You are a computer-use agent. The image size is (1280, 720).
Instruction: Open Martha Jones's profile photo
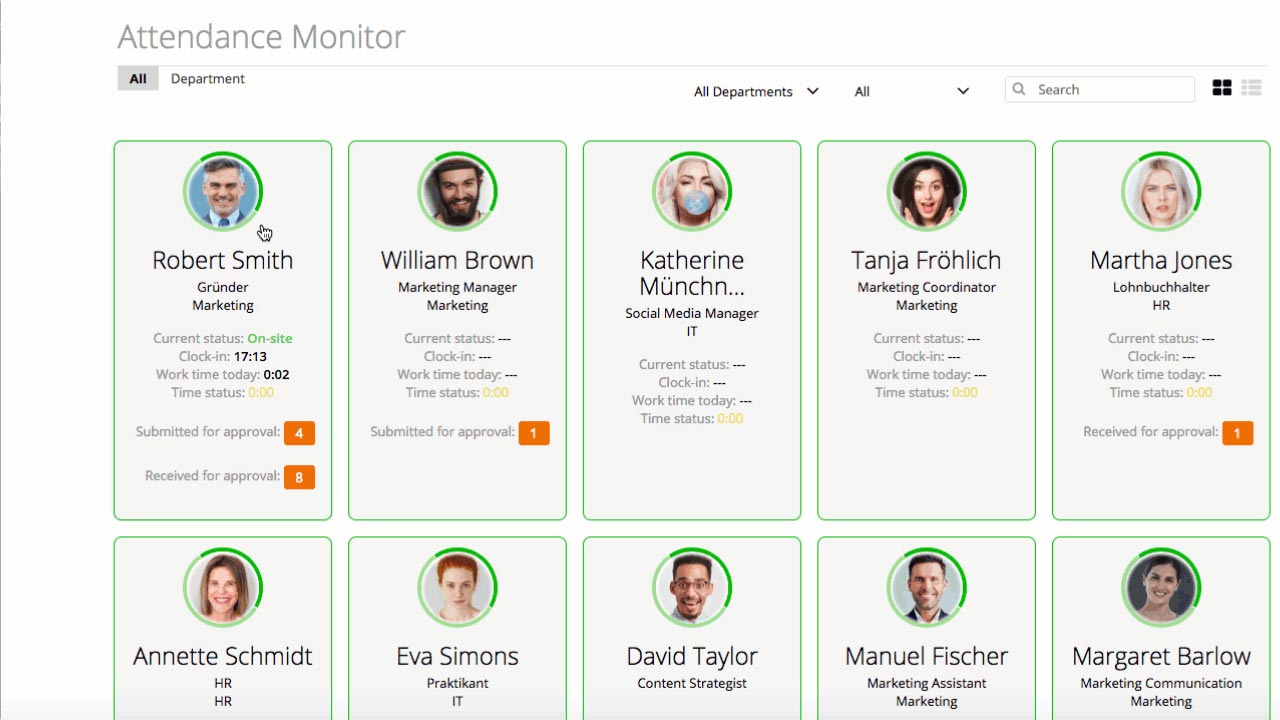point(1161,191)
